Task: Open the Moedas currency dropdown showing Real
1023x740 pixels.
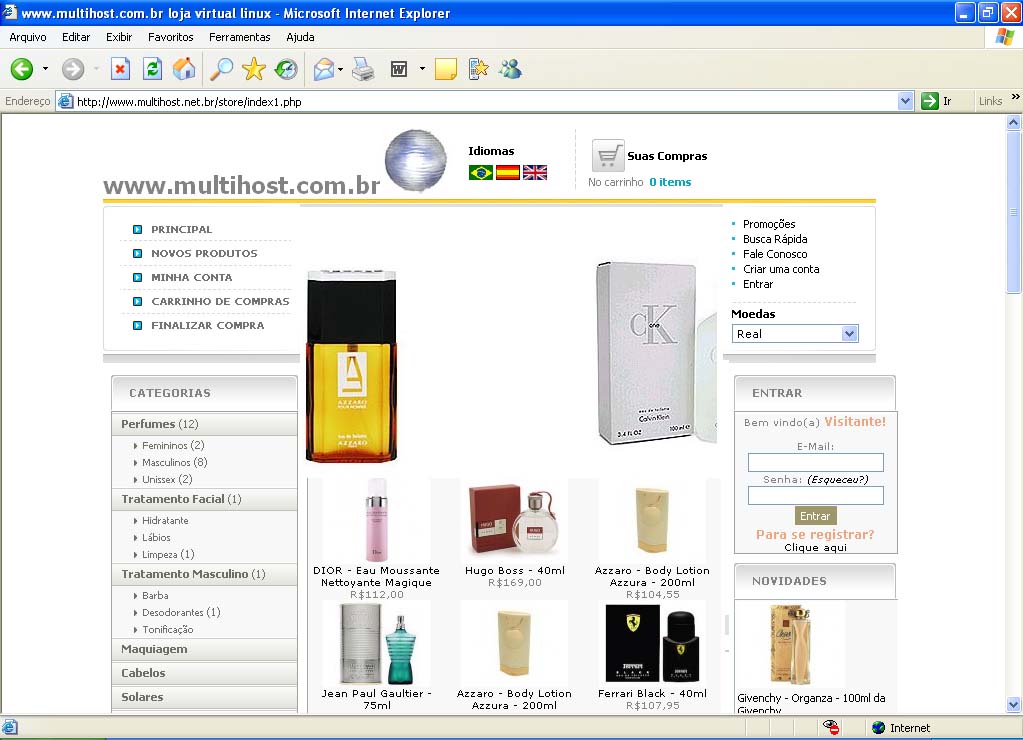Action: pos(795,333)
